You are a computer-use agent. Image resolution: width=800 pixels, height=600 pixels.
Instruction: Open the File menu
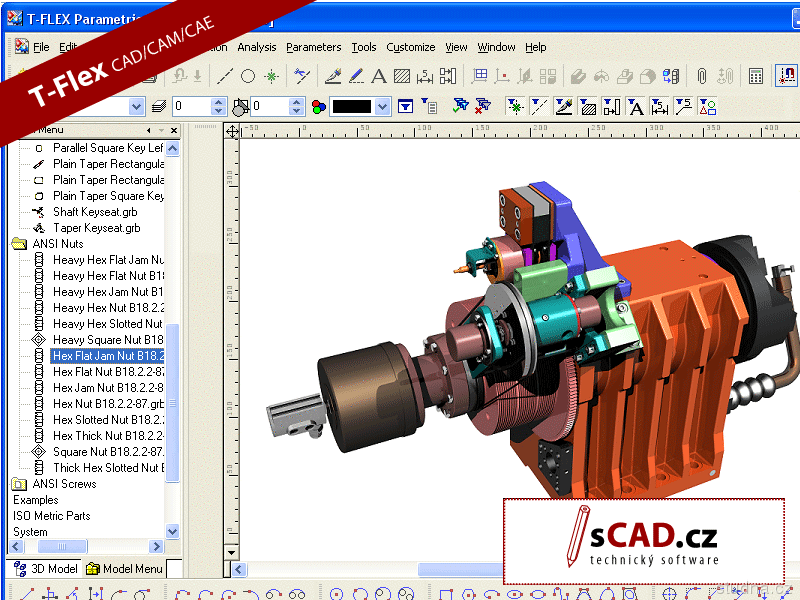[41, 47]
